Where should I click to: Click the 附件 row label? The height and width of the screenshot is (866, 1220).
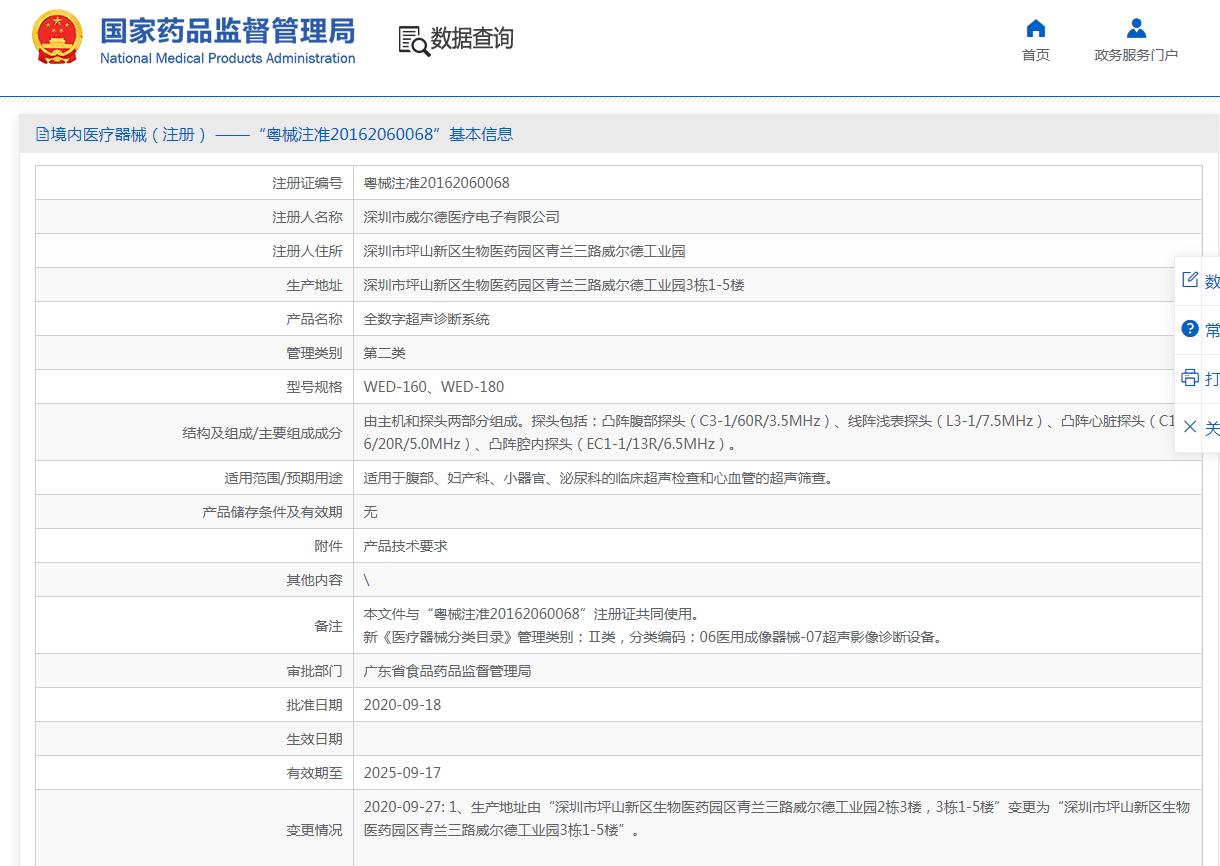pos(328,546)
